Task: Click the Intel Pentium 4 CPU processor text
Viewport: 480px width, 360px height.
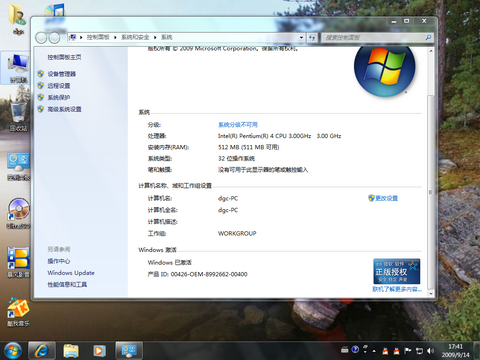Action: (x=279, y=136)
